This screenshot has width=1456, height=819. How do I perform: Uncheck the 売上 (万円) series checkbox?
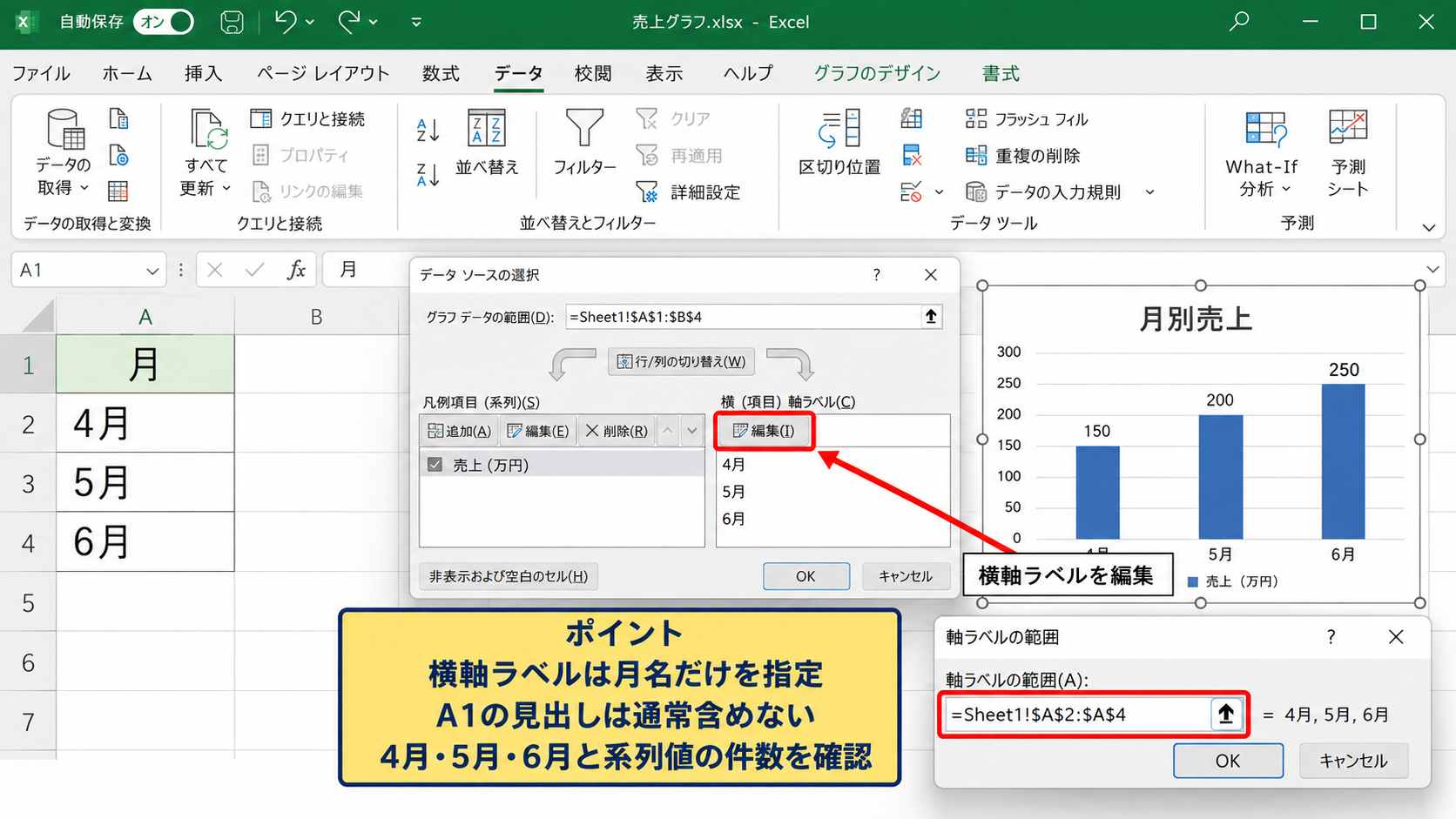[435, 465]
